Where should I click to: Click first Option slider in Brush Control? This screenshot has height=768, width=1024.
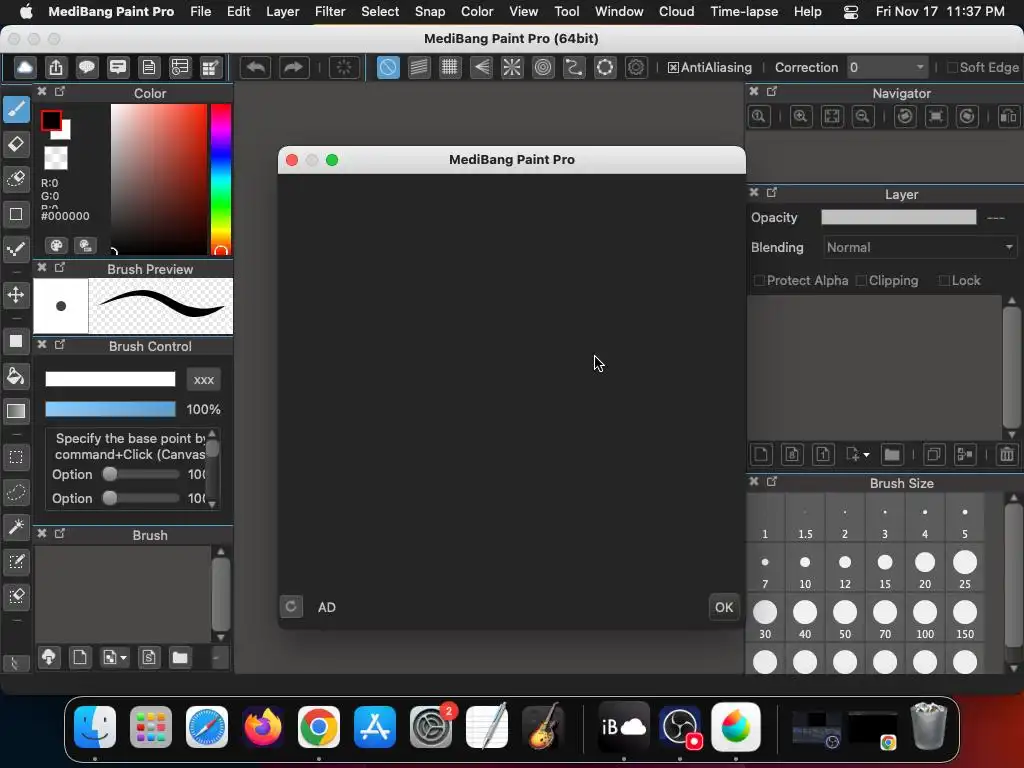click(x=141, y=474)
